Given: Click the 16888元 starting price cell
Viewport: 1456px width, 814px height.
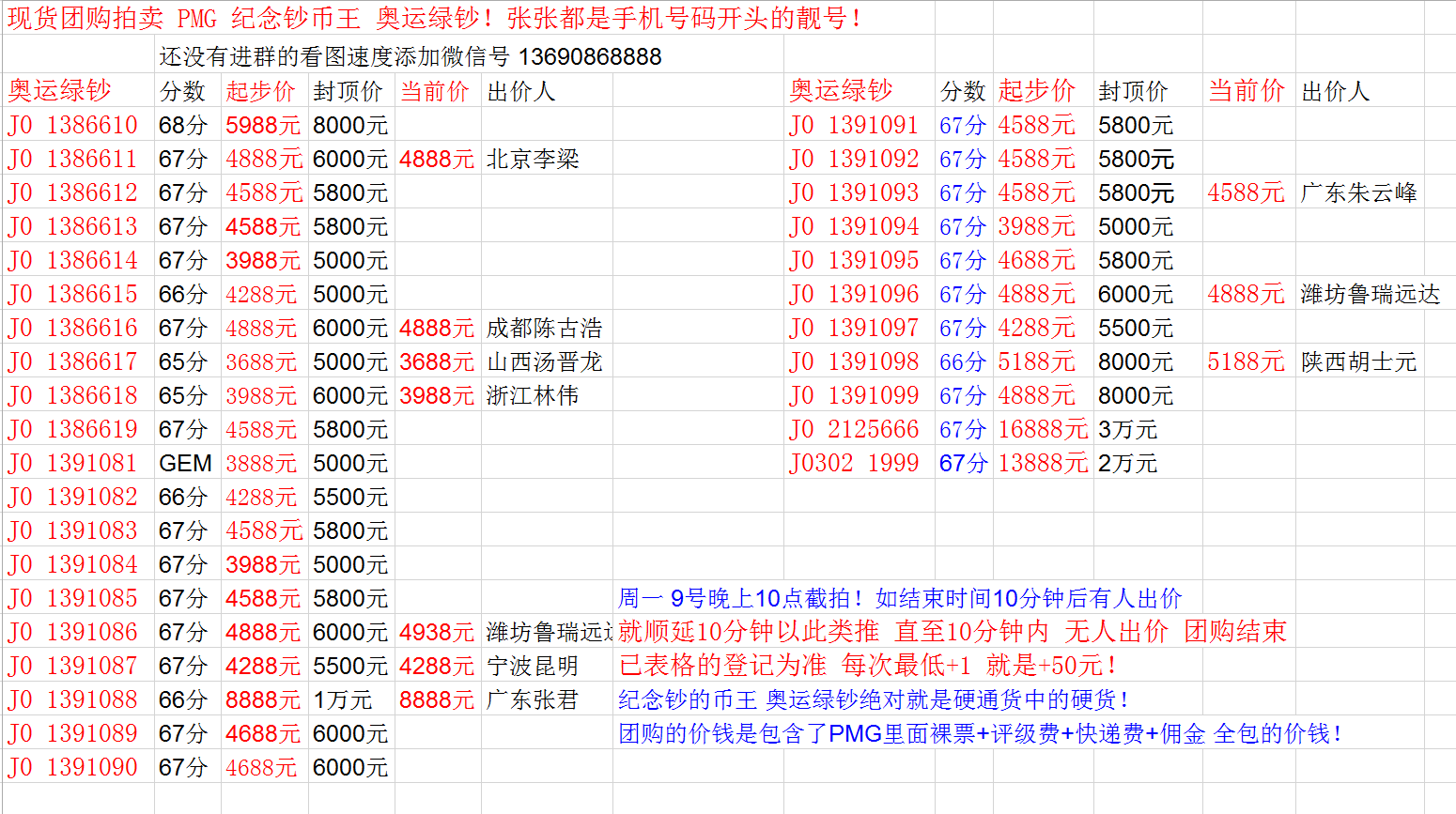Looking at the screenshot, I should coord(1042,429).
